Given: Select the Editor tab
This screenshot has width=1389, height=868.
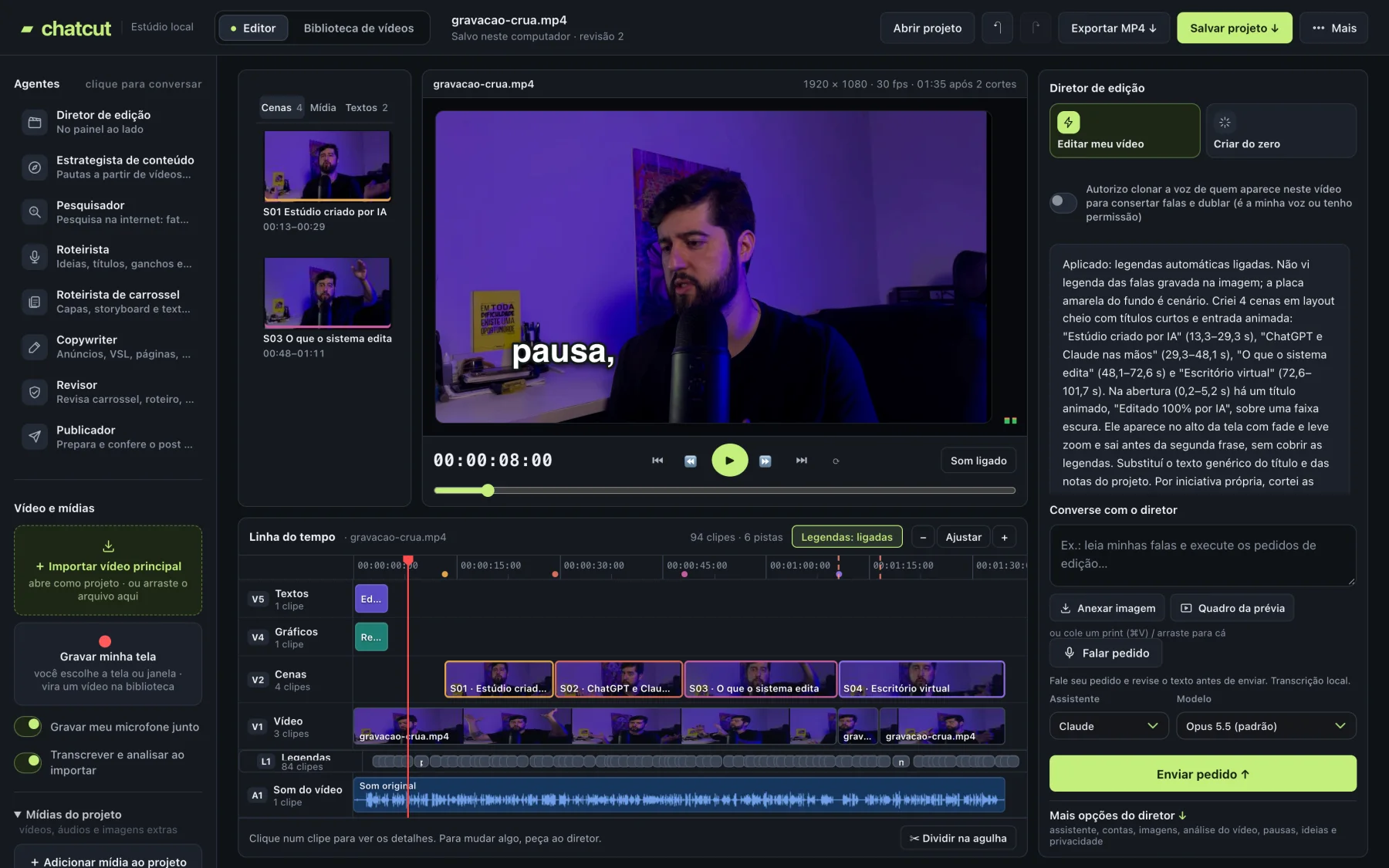Looking at the screenshot, I should point(253,28).
